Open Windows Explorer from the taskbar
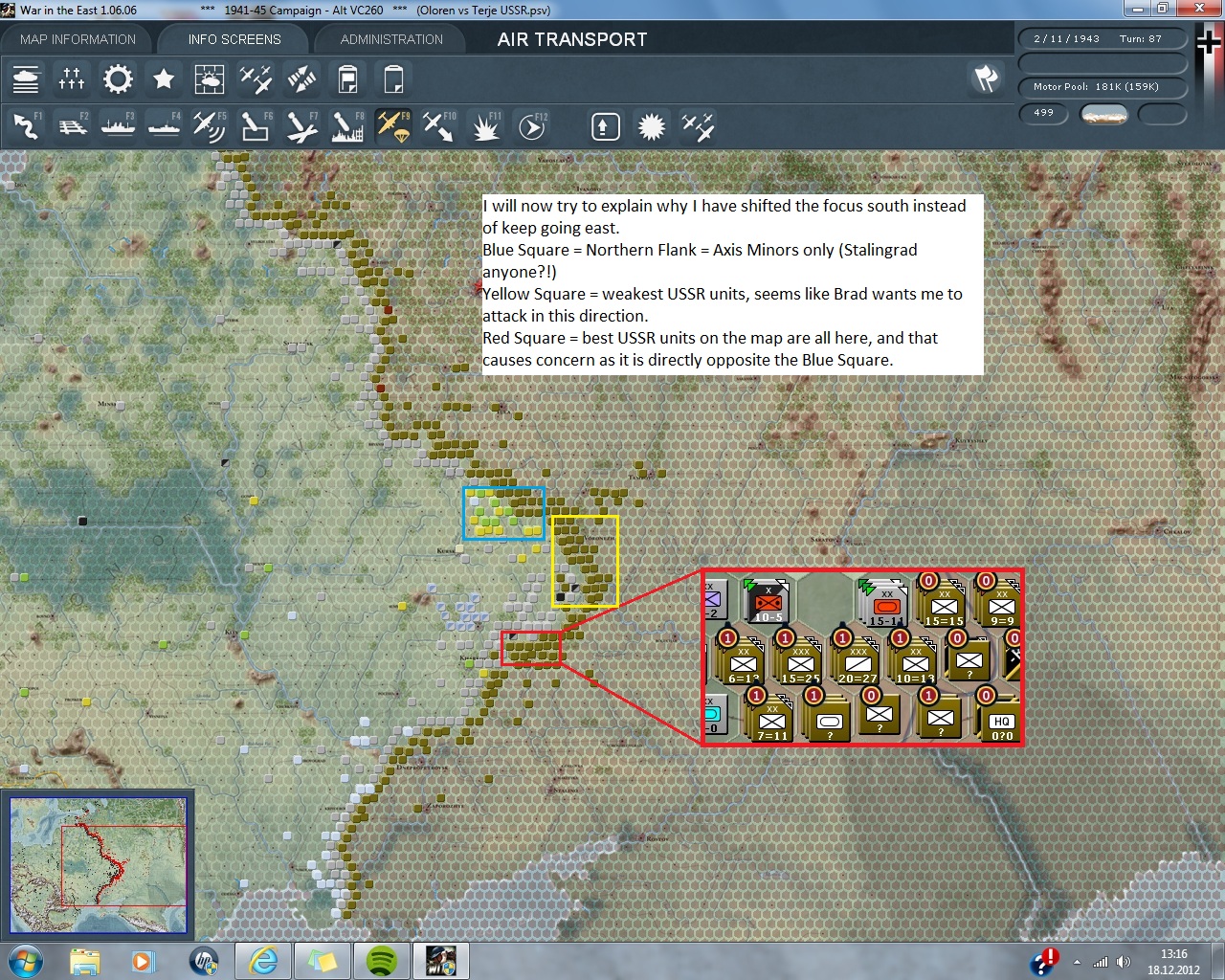Screen dimensions: 1225x980 point(85,961)
